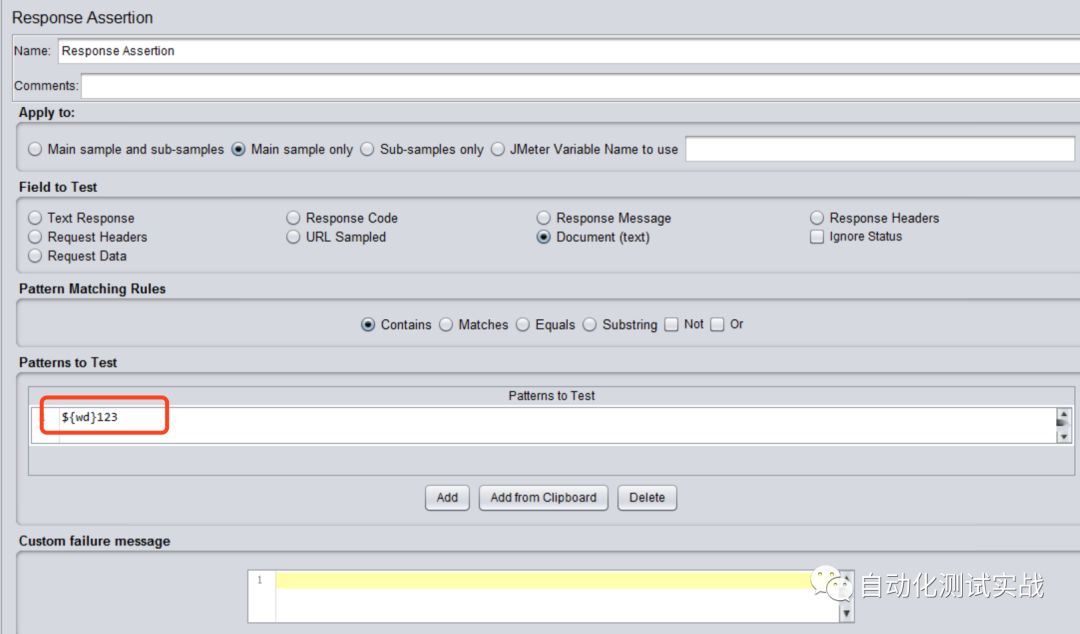Select Text Response field to test
This screenshot has width=1080, height=634.
35,218
